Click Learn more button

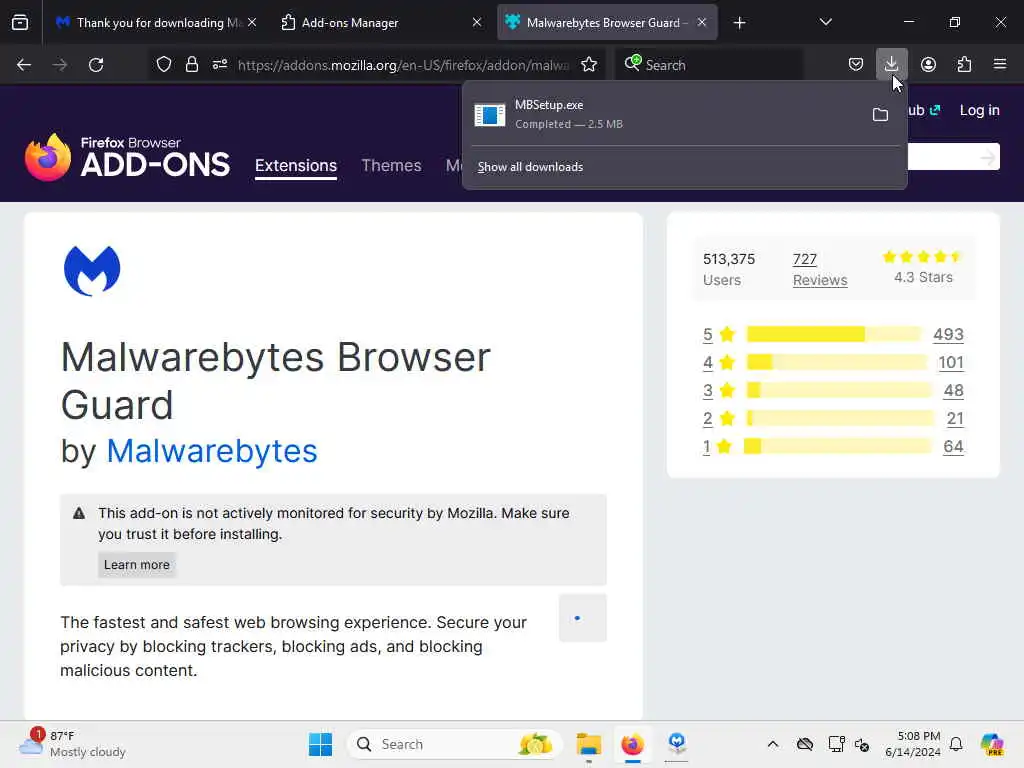[136, 565]
